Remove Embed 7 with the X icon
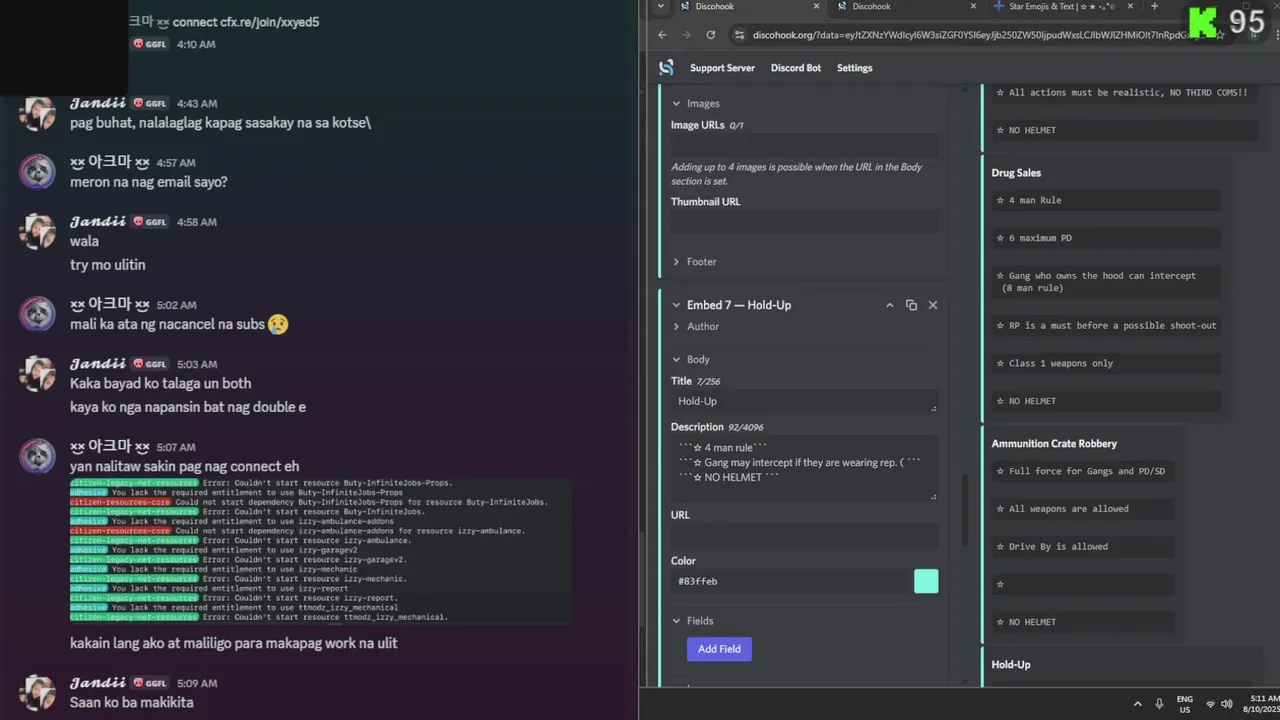The width and height of the screenshot is (1280, 720). pyautogui.click(x=933, y=305)
